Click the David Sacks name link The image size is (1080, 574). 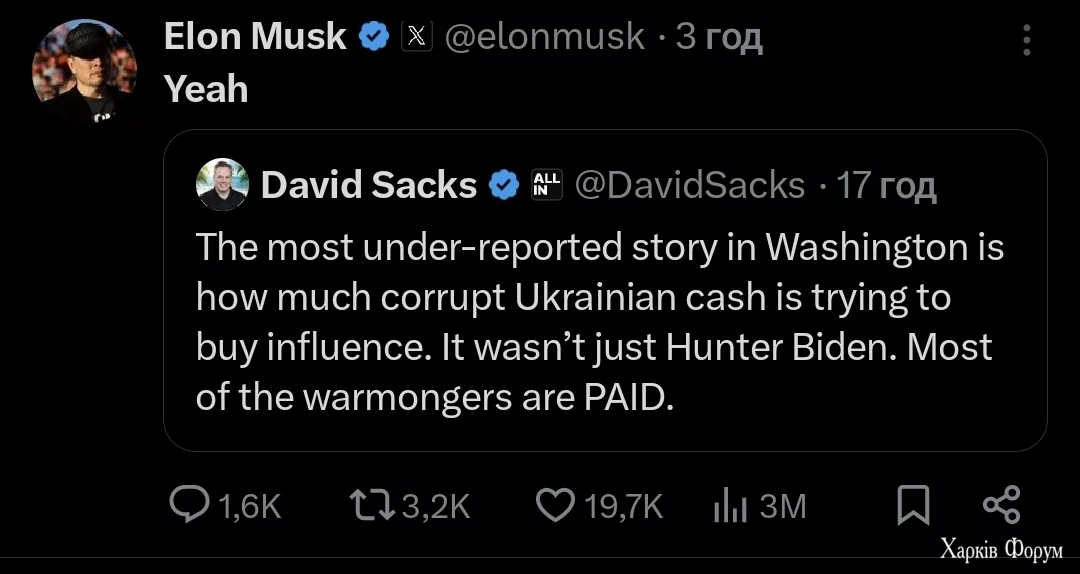368,185
